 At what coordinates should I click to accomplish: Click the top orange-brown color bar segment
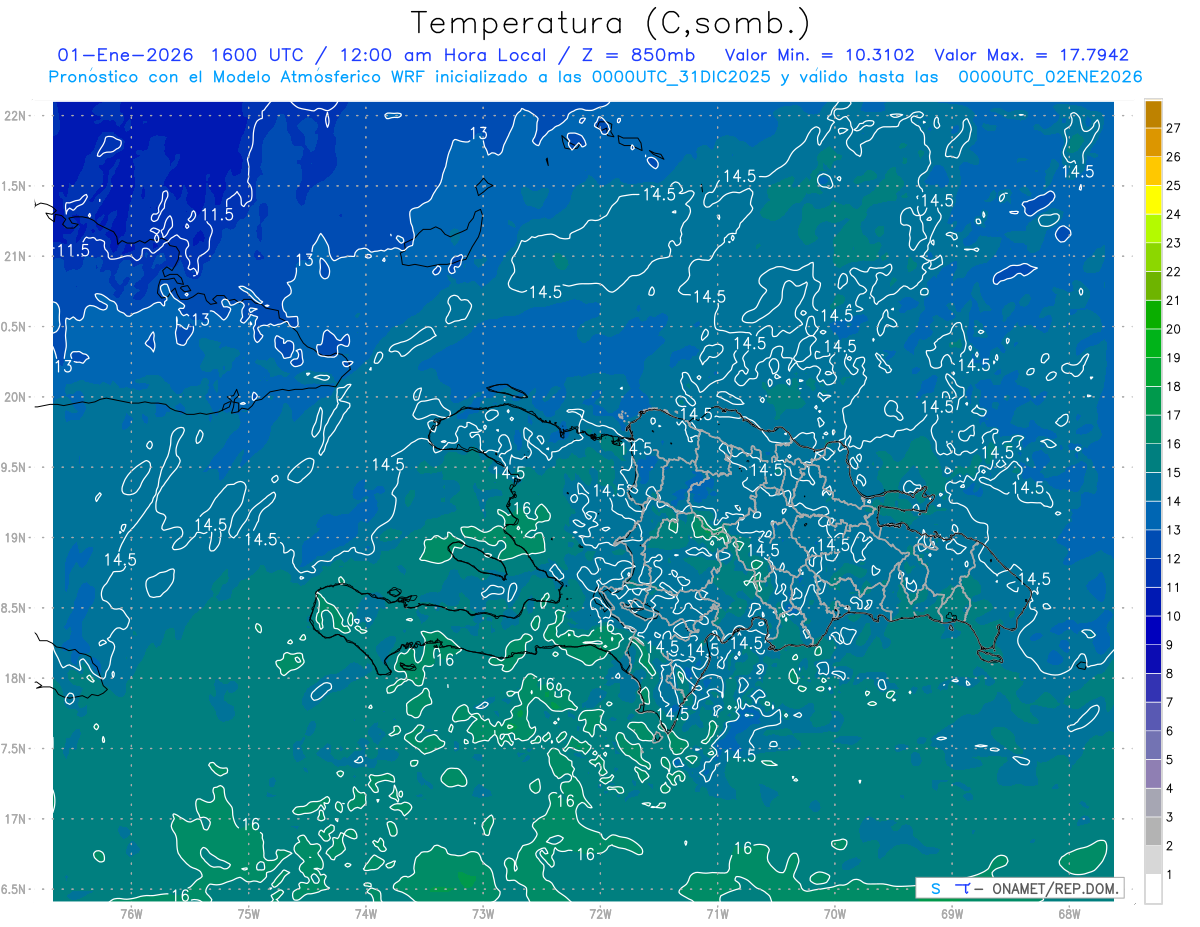pyautogui.click(x=1153, y=115)
